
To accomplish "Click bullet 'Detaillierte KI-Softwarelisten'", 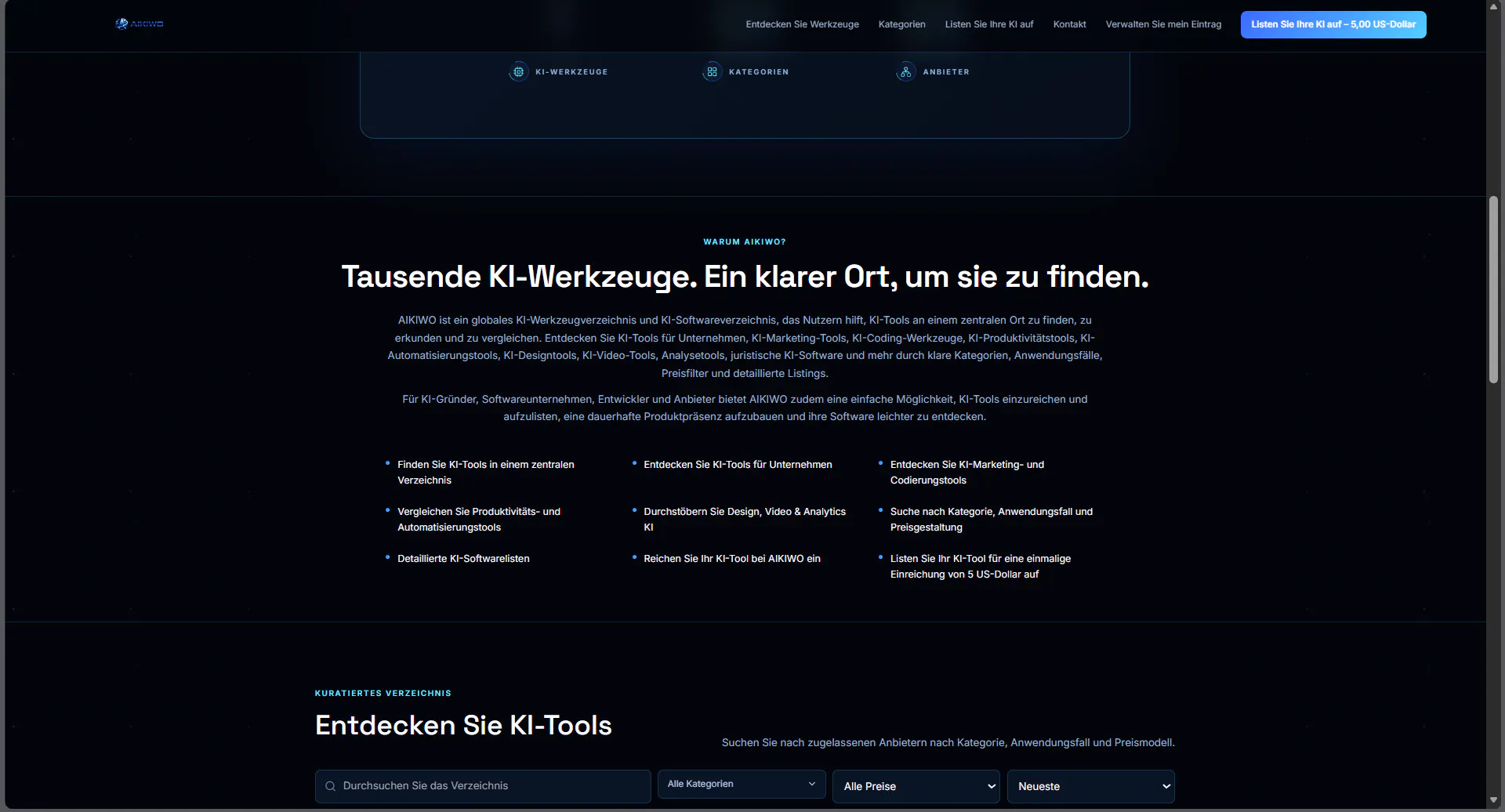I will (463, 559).
